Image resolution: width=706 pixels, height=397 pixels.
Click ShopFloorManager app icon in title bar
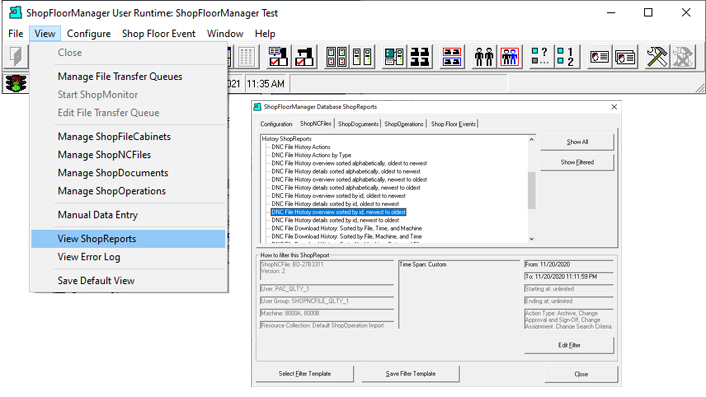16,13
